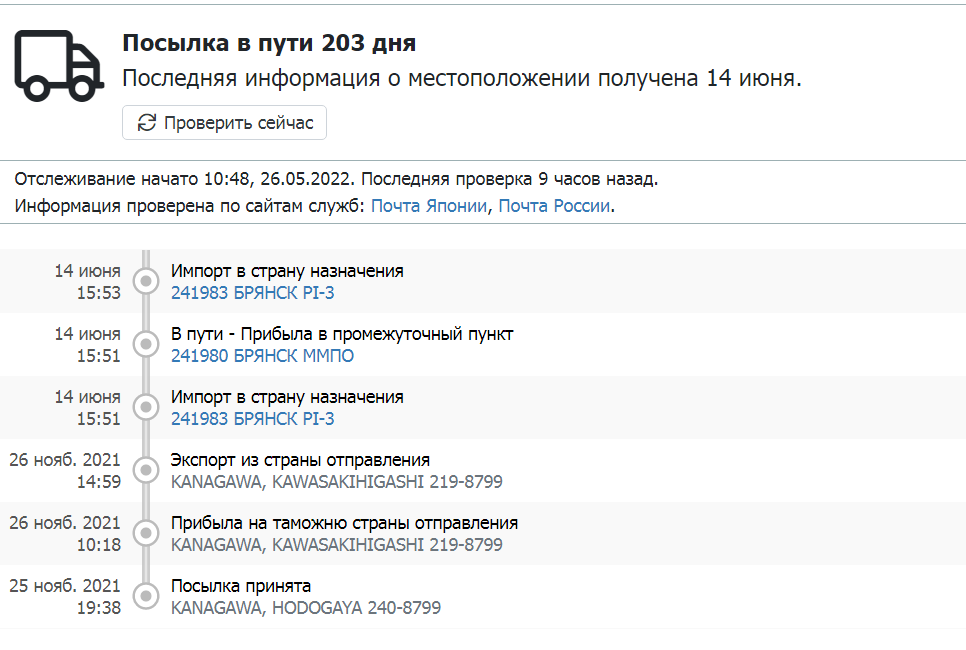
Task: Open the "241980 БРЯНСК ММПО" location link
Action: (262, 356)
